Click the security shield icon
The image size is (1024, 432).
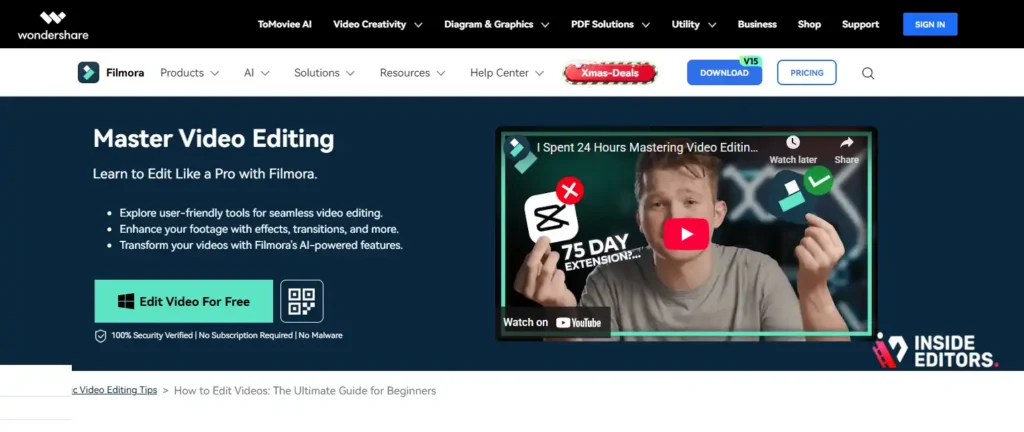tap(101, 336)
